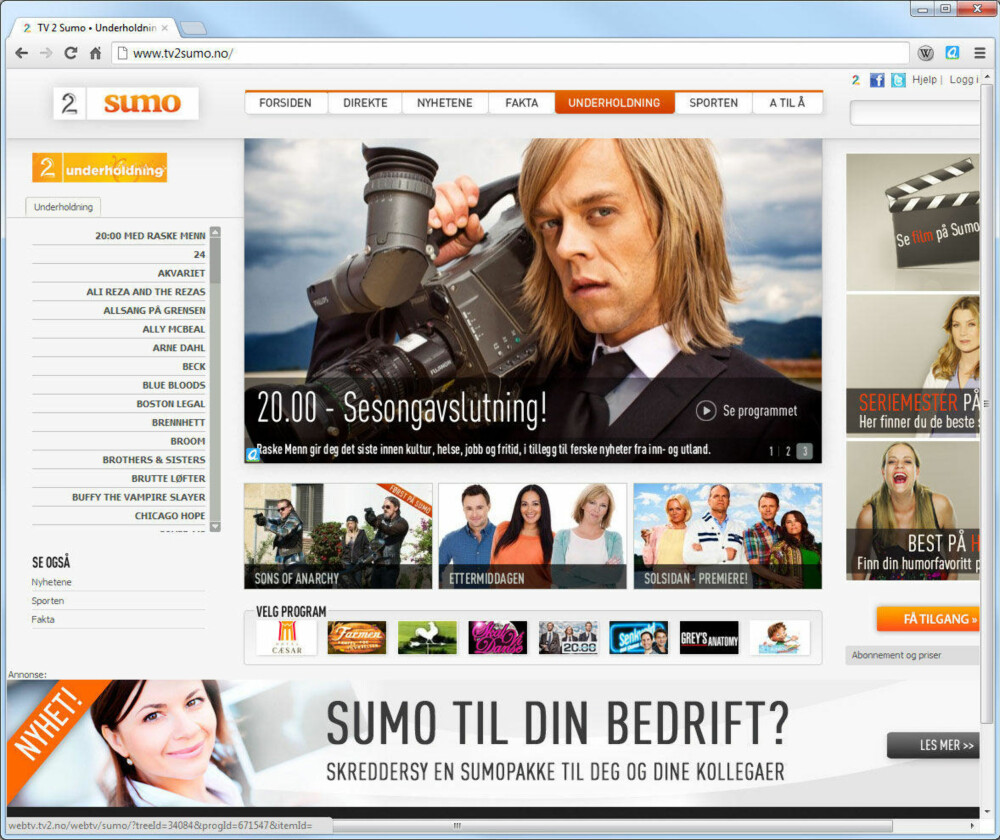The width and height of the screenshot is (1000, 840).
Task: Open the Facebook icon in header
Action: pyautogui.click(x=878, y=80)
